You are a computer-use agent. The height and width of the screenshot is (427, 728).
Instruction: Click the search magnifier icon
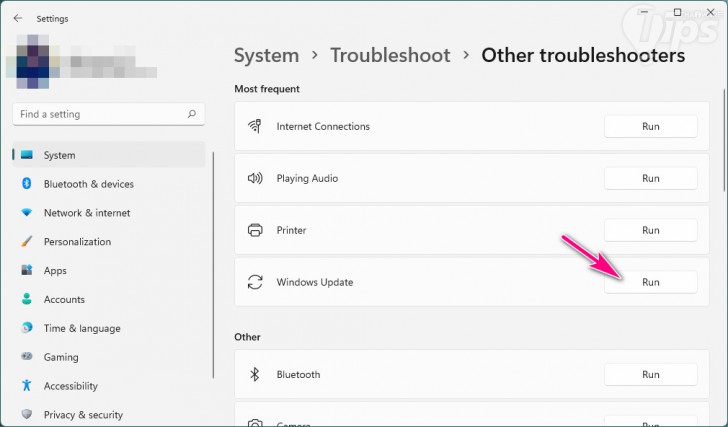coord(192,114)
